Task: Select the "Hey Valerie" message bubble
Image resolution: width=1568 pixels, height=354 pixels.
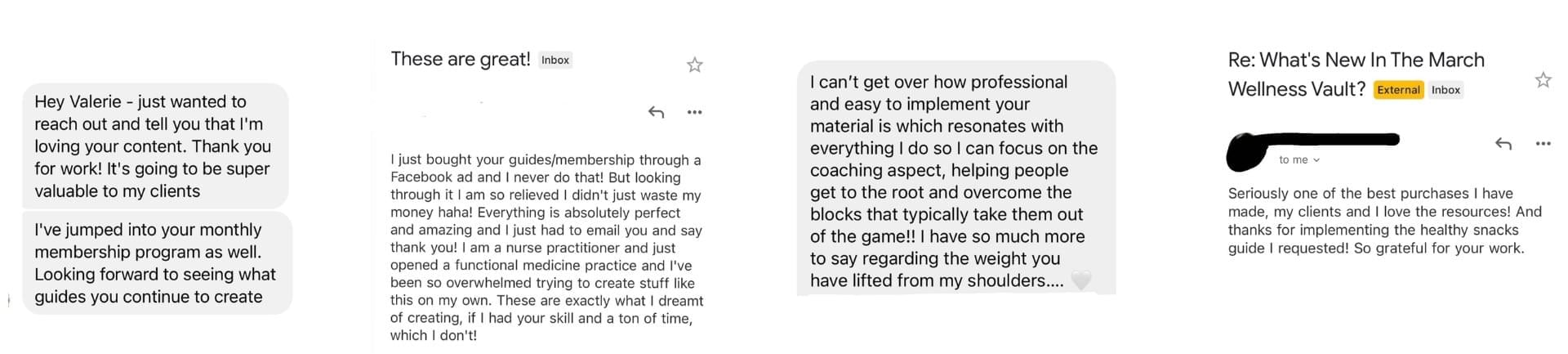Action: pos(155,146)
